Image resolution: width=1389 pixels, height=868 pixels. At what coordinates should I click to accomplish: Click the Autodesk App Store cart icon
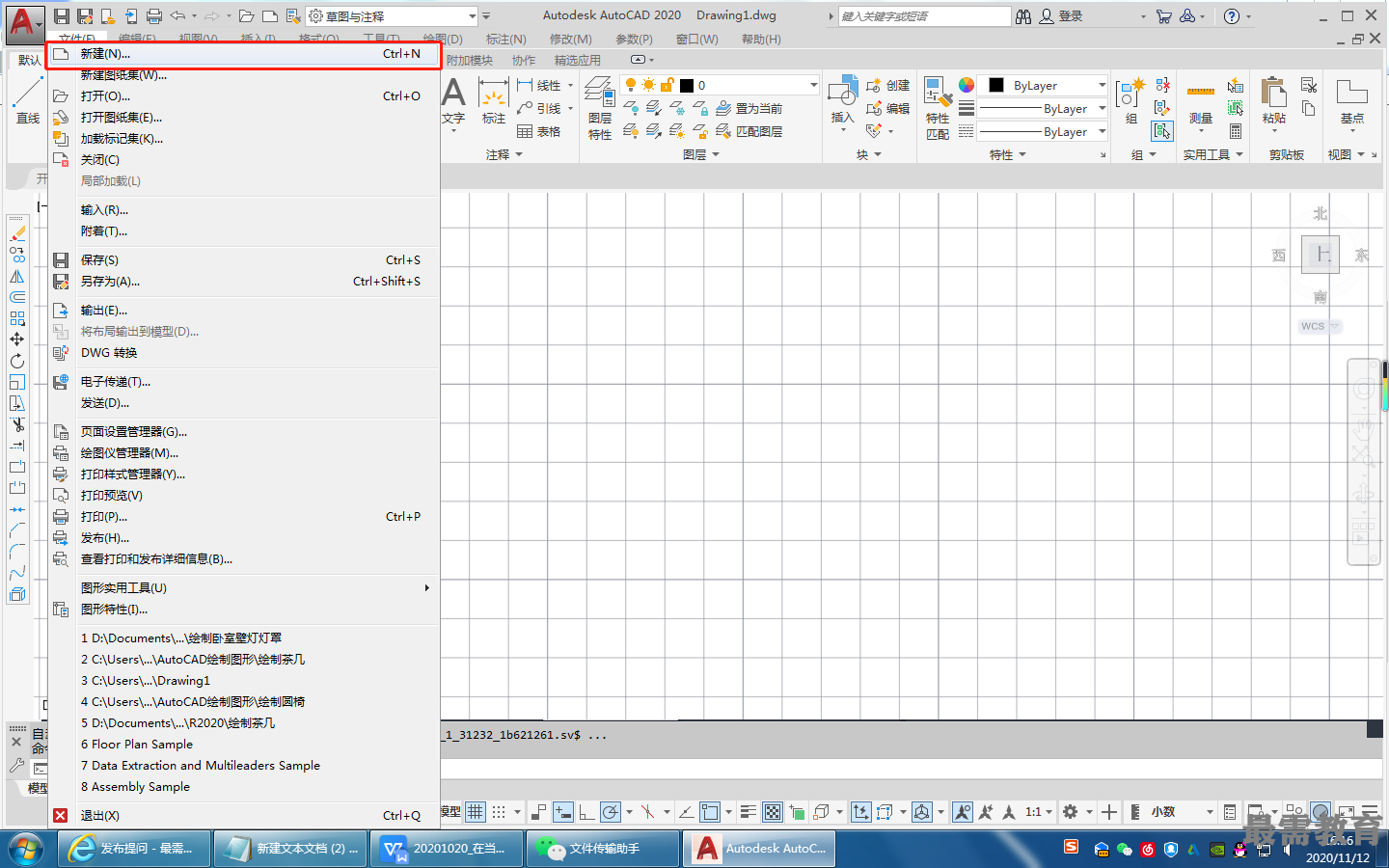tap(1164, 15)
